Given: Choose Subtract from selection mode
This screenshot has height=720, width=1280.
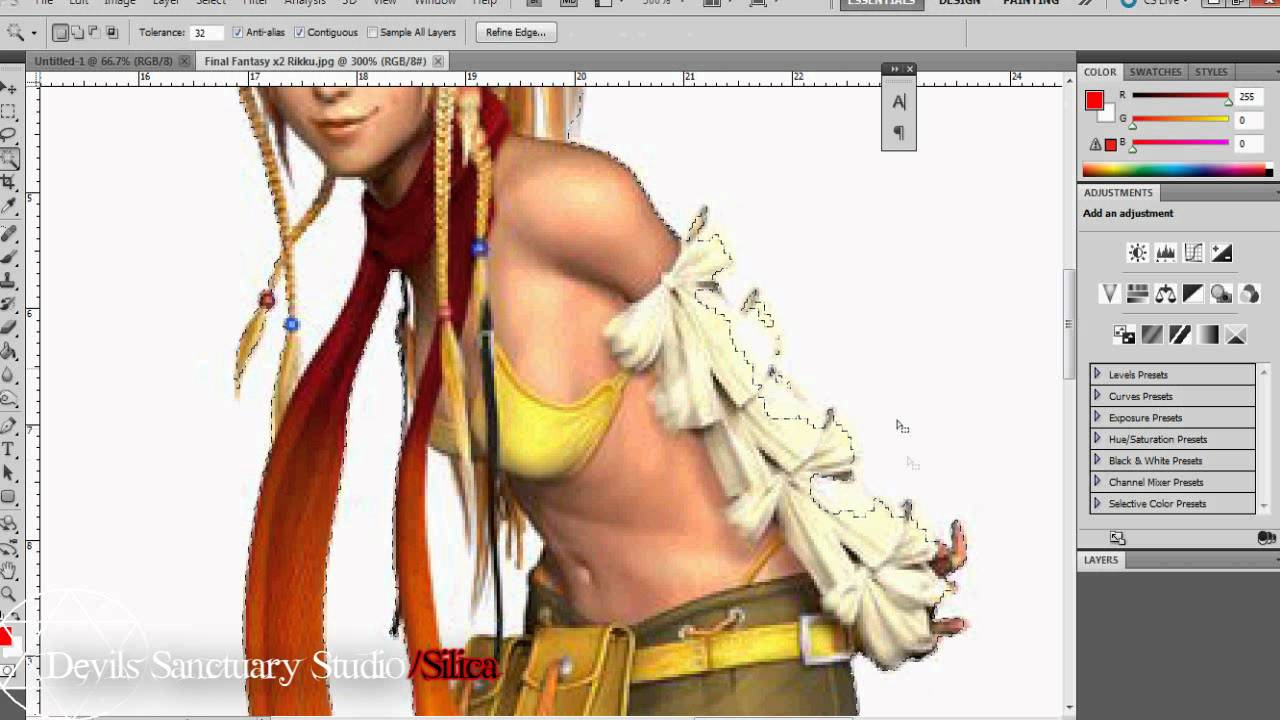Looking at the screenshot, I should click(x=95, y=33).
